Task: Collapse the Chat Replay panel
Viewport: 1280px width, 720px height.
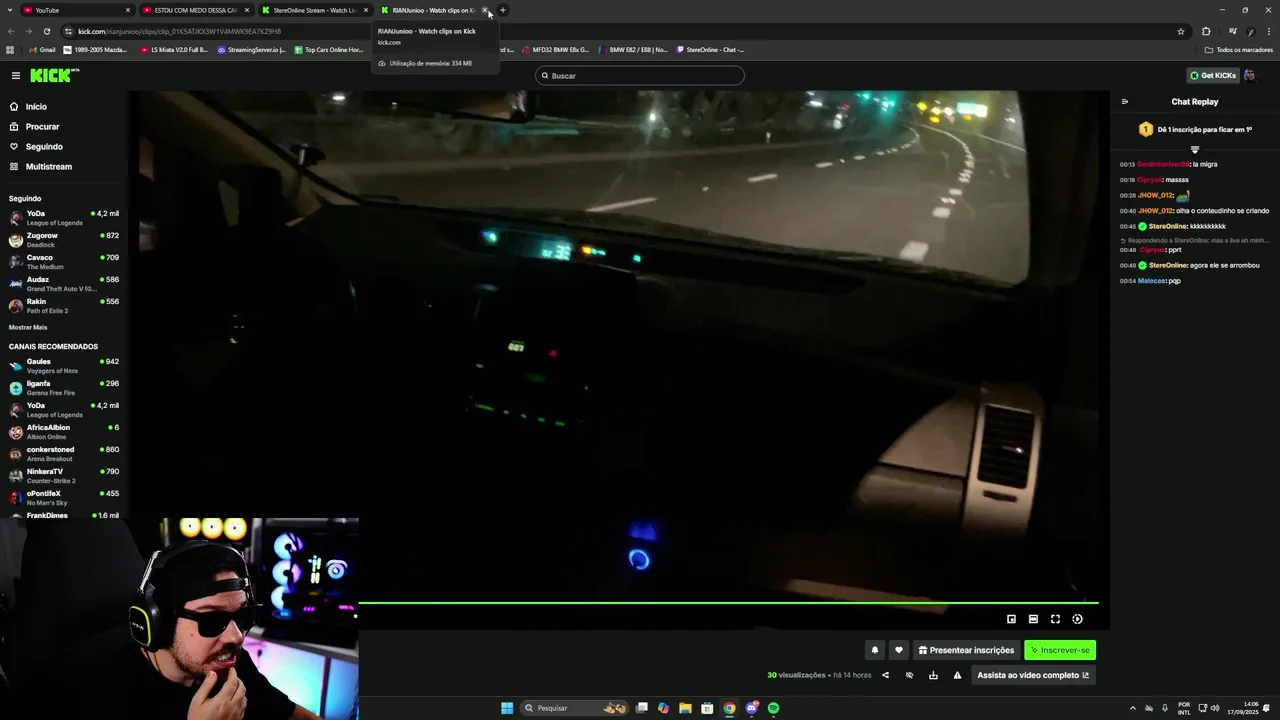Action: tap(1124, 102)
